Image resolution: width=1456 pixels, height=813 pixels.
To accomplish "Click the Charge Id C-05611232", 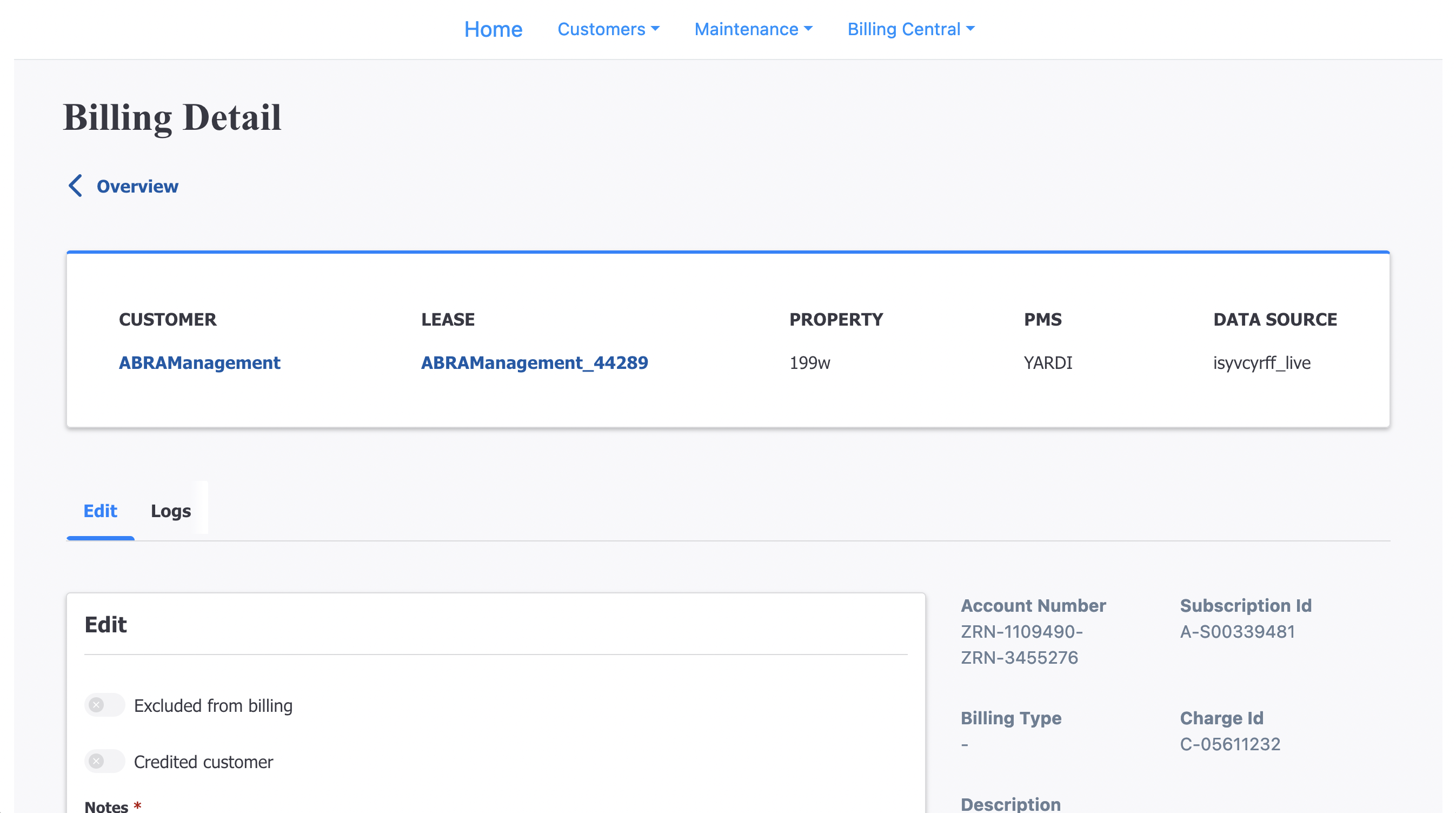I will pos(1230,744).
